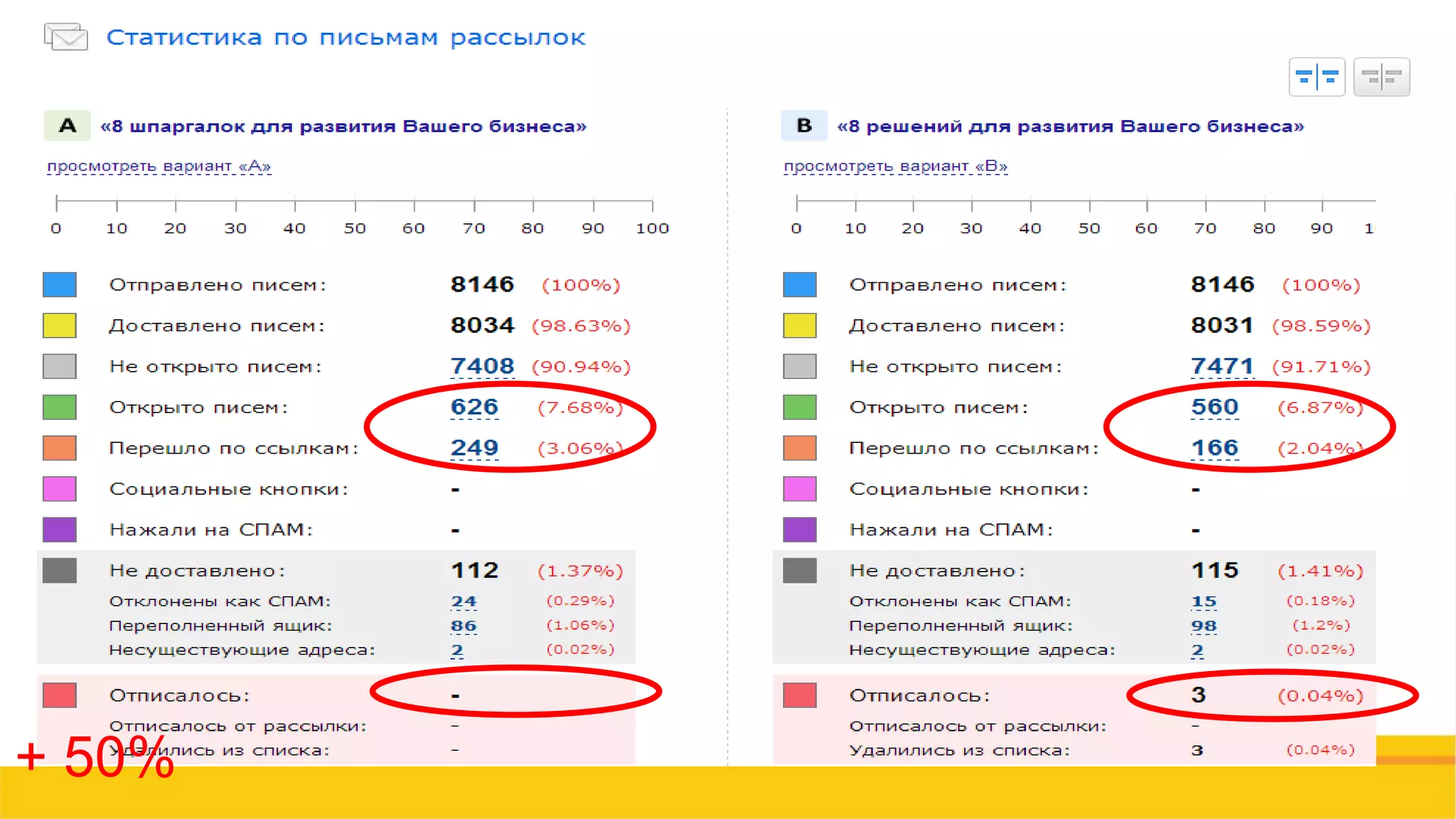
Task: Open variant A rejected-as-spam count 24
Action: click(464, 601)
